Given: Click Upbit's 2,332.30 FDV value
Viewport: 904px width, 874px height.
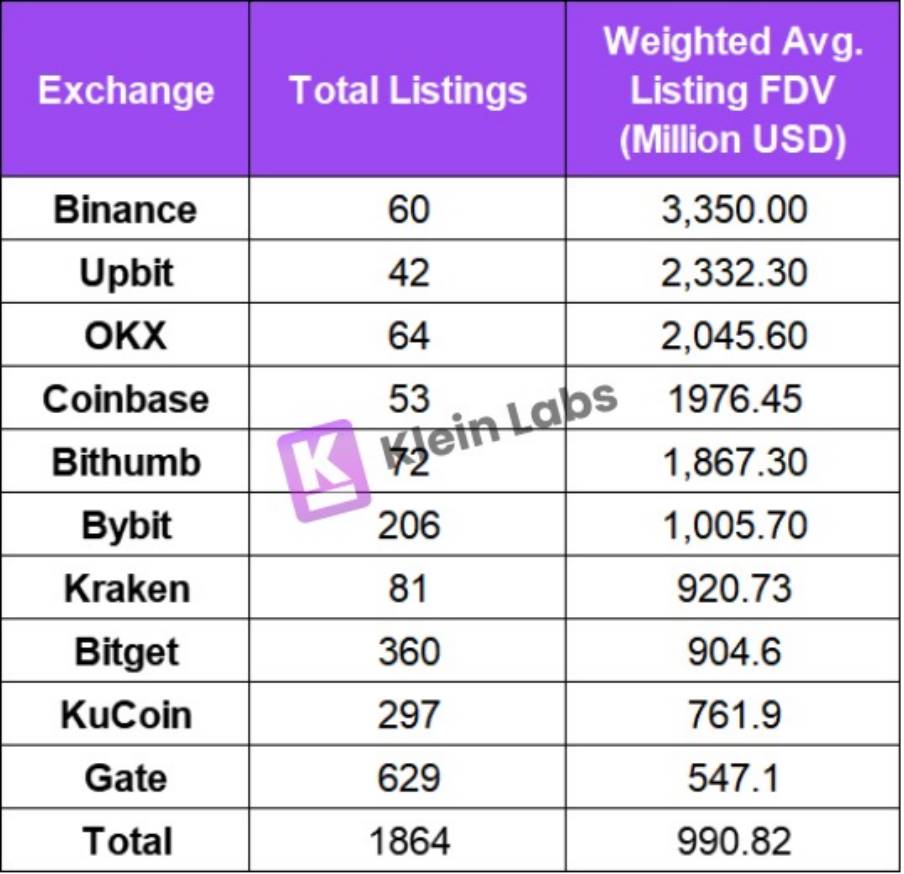Looking at the screenshot, I should tap(733, 273).
